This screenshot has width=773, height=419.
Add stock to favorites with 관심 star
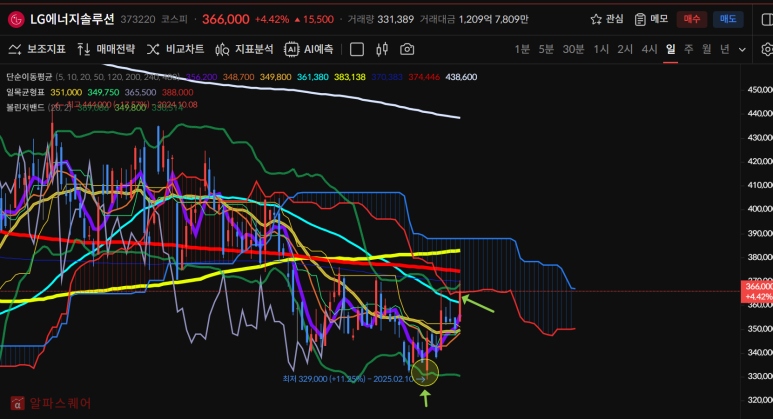pyautogui.click(x=607, y=19)
